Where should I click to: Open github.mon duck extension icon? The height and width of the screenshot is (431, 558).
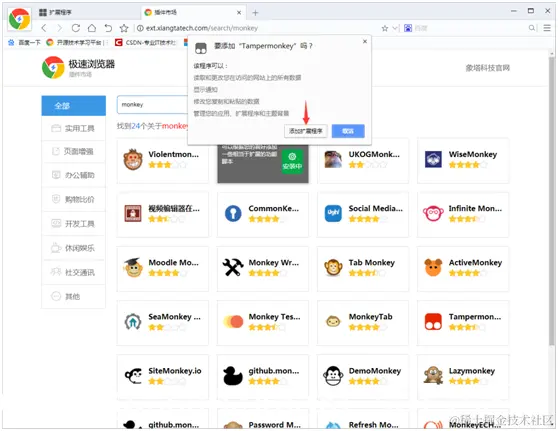[x=233, y=376]
